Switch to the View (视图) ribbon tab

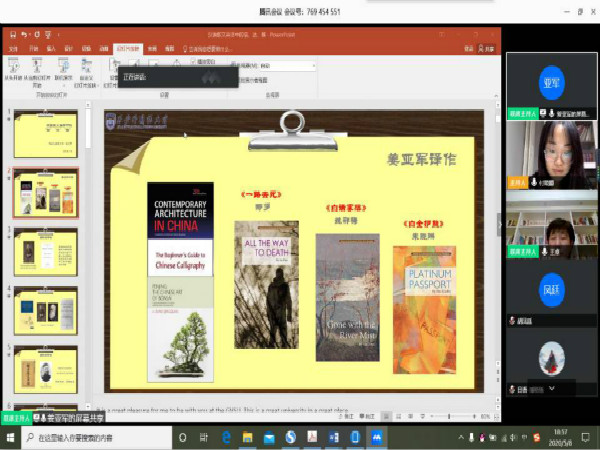(170, 49)
